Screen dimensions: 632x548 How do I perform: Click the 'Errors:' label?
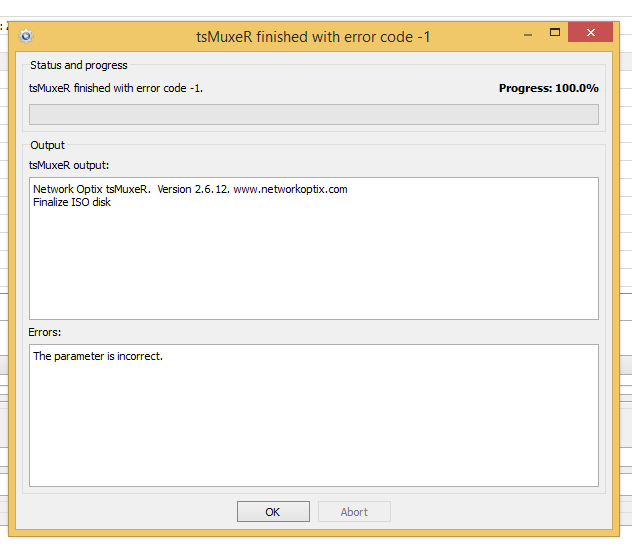coord(46,332)
